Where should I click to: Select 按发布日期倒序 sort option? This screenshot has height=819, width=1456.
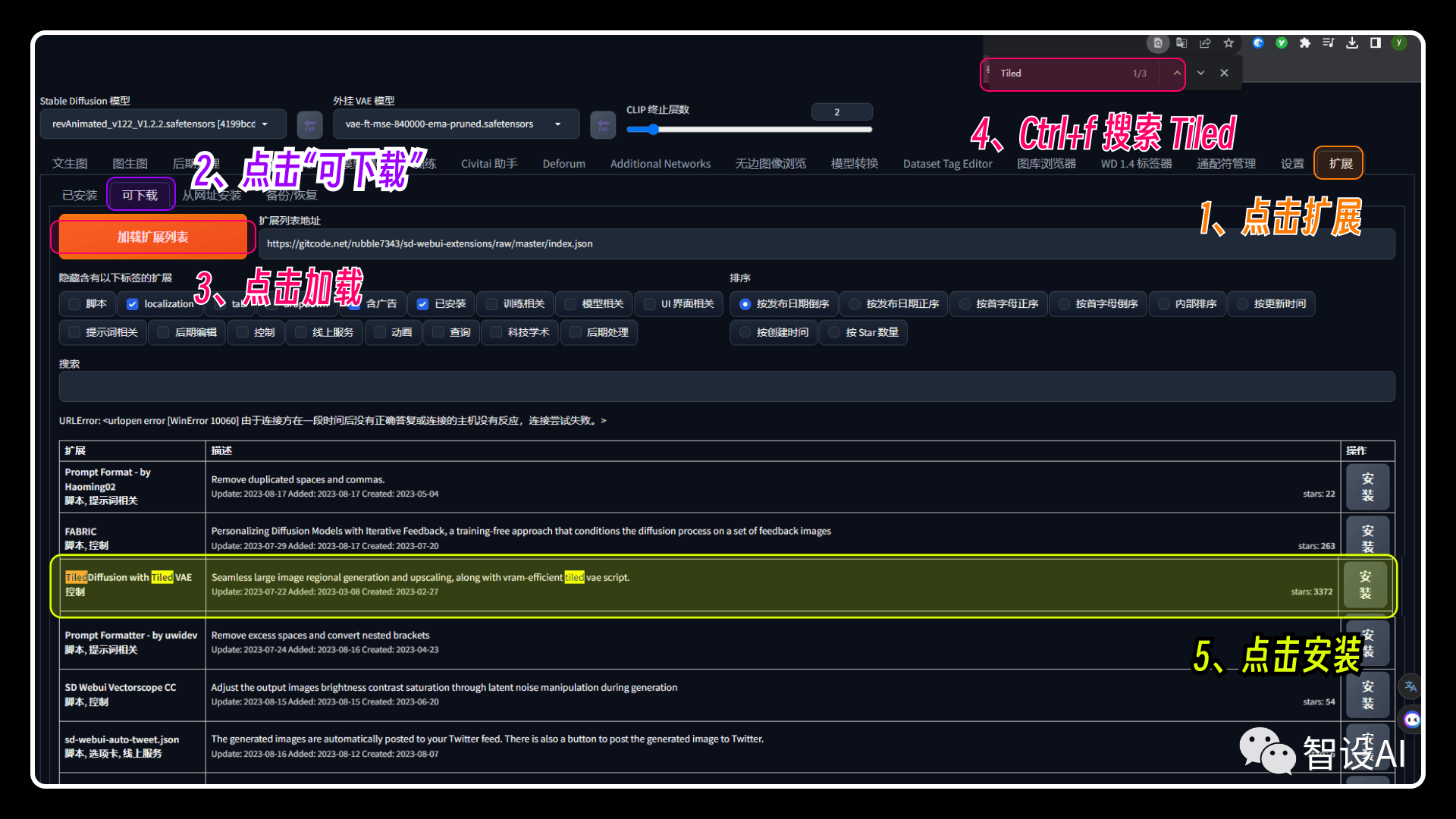tap(784, 304)
